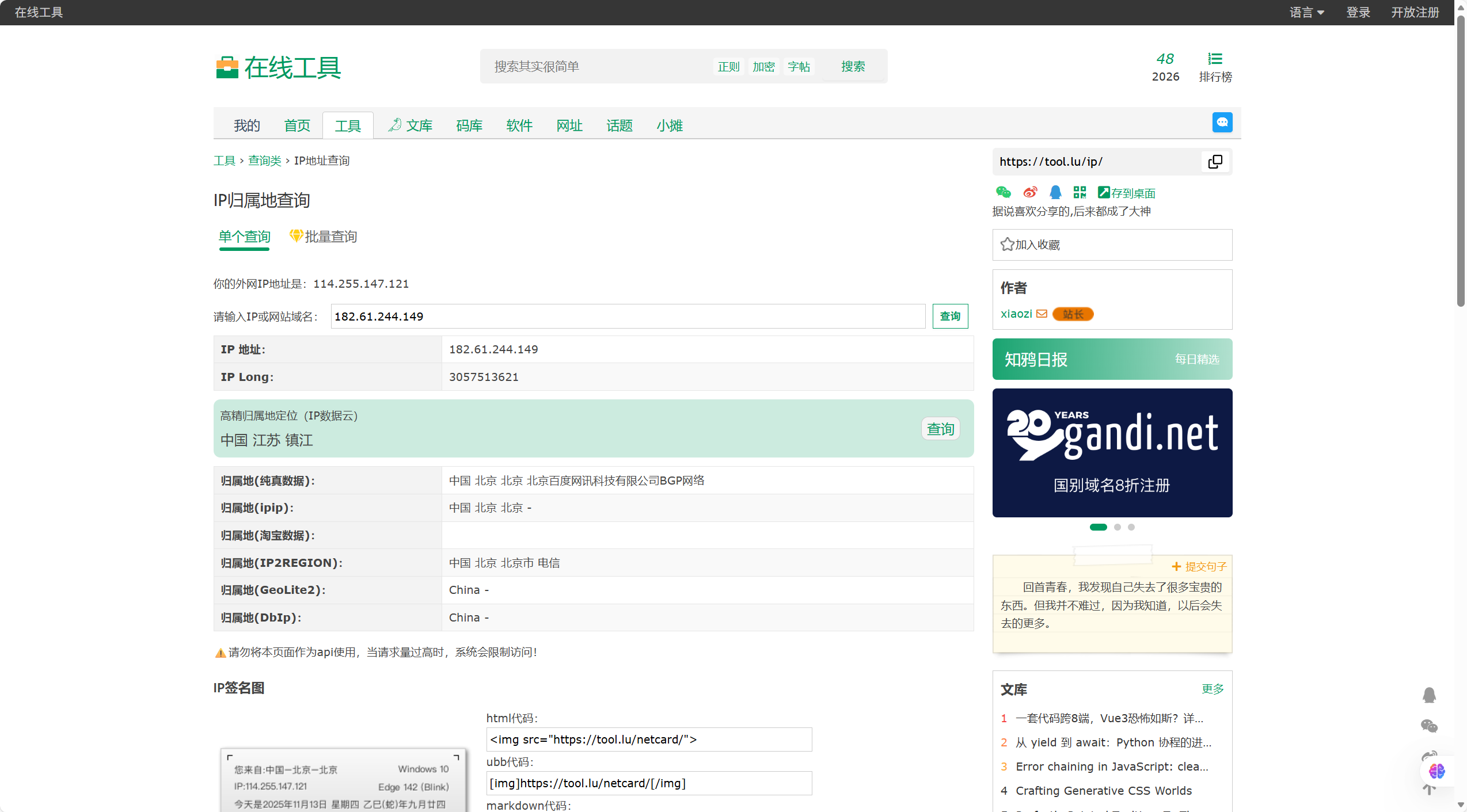The width and height of the screenshot is (1467, 812).
Task: Show the QR code icon
Action: 1080,192
